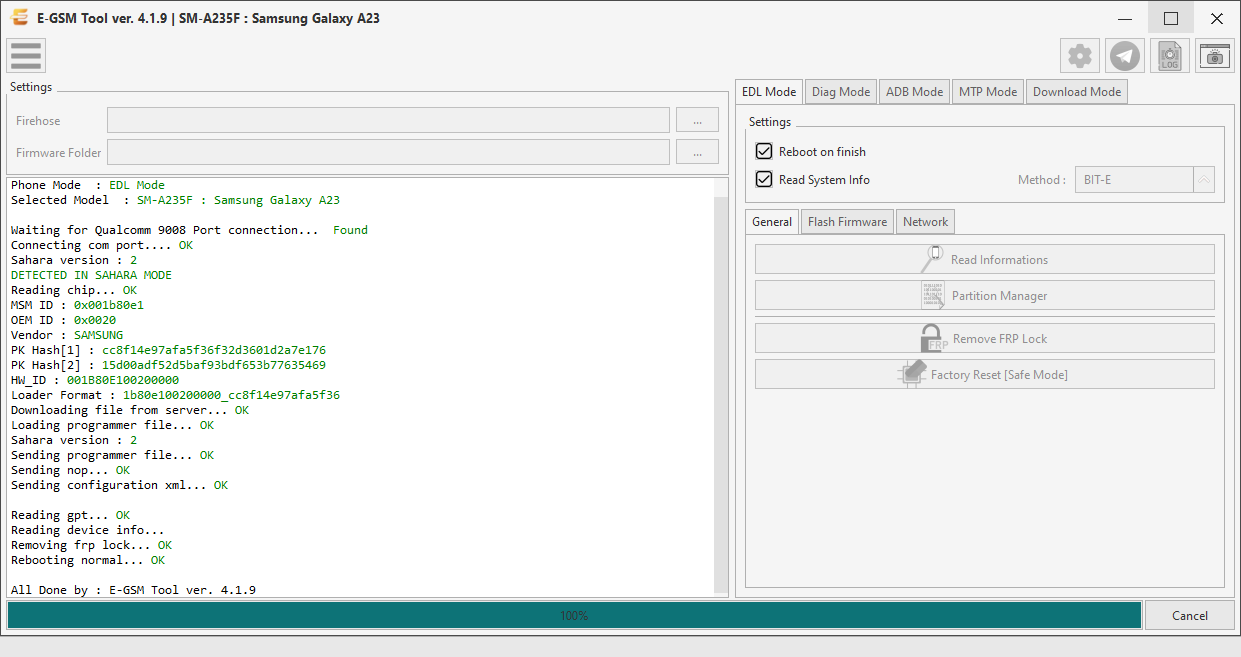The width and height of the screenshot is (1241, 657).
Task: Click the Partition Manager icon
Action: [x=933, y=295]
